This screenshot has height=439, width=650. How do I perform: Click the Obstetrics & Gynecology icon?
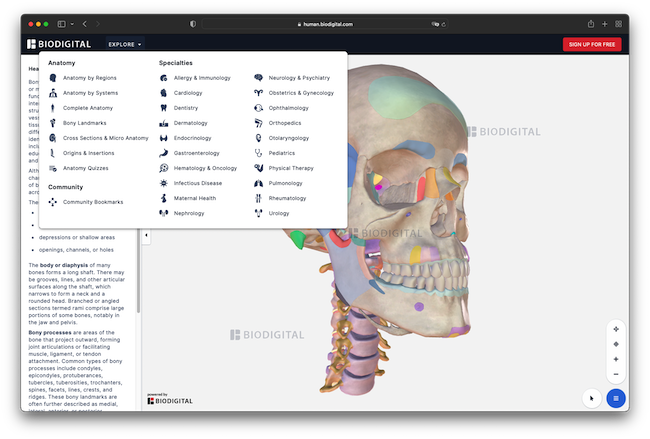pos(258,93)
